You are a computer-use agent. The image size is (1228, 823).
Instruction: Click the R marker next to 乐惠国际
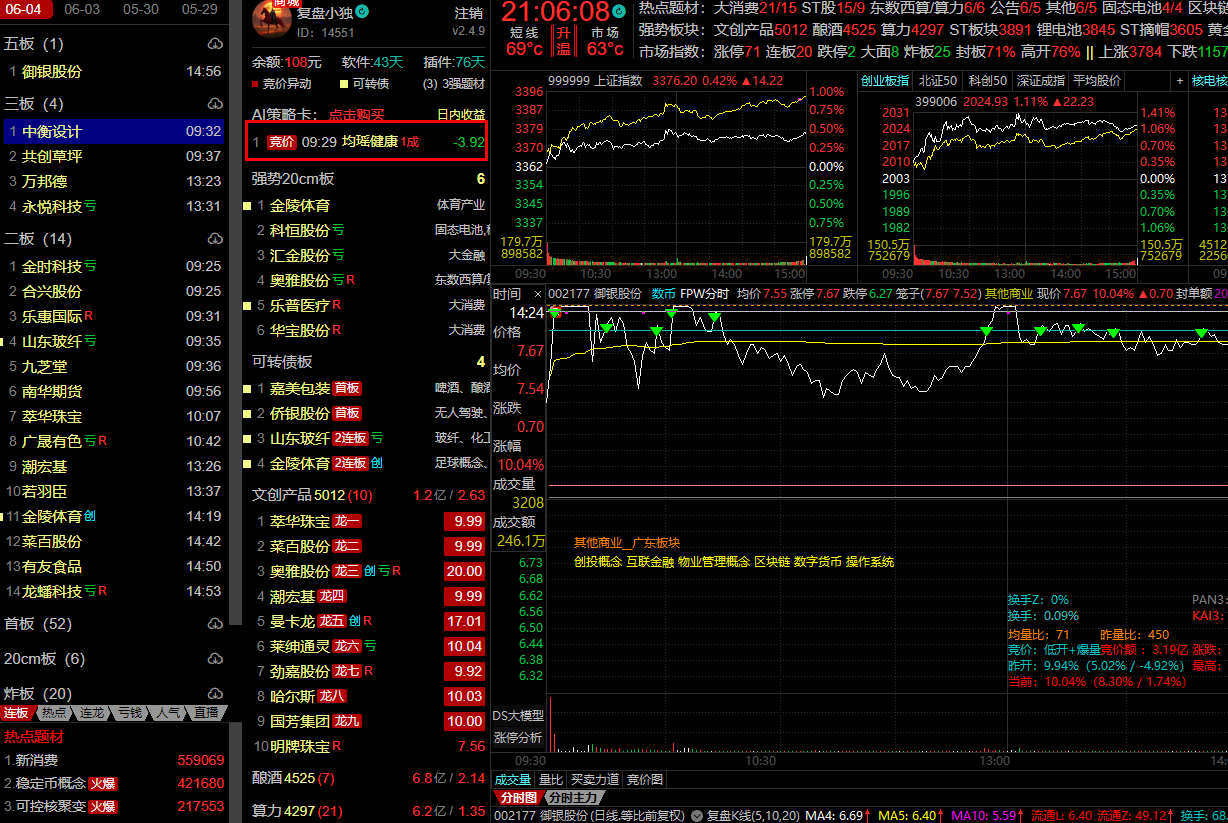(89, 316)
